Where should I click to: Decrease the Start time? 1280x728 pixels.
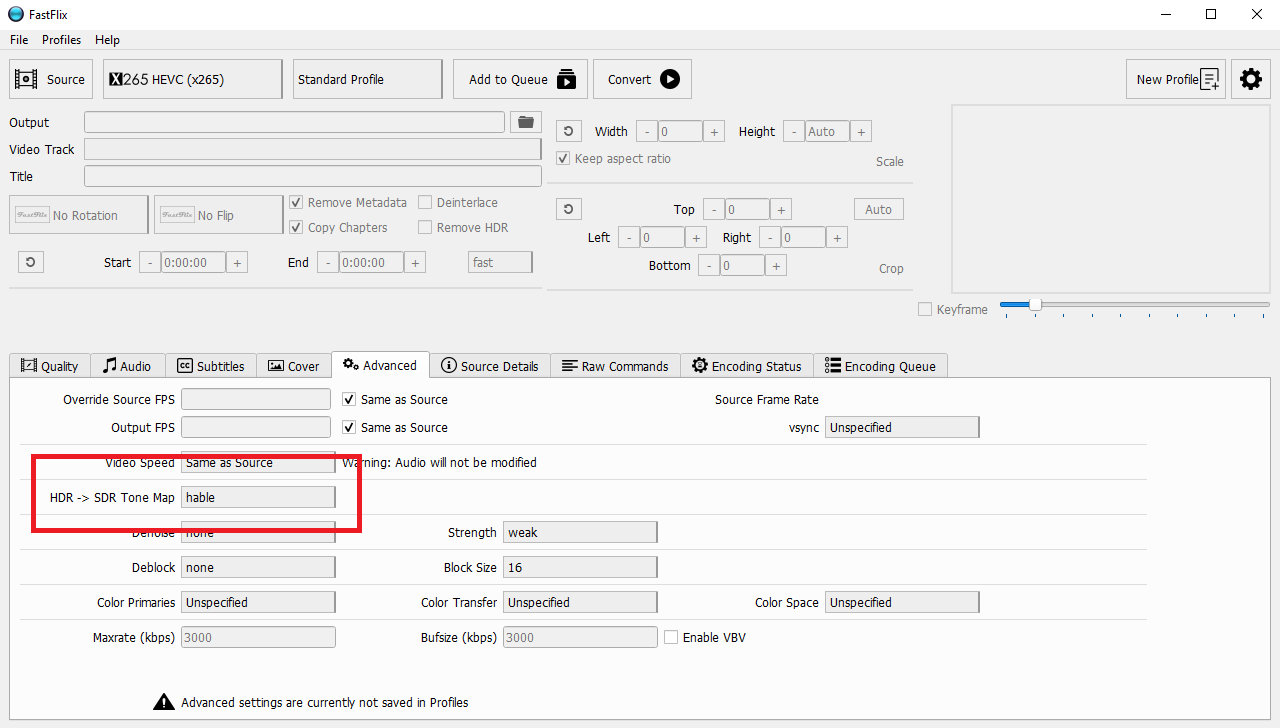point(149,262)
